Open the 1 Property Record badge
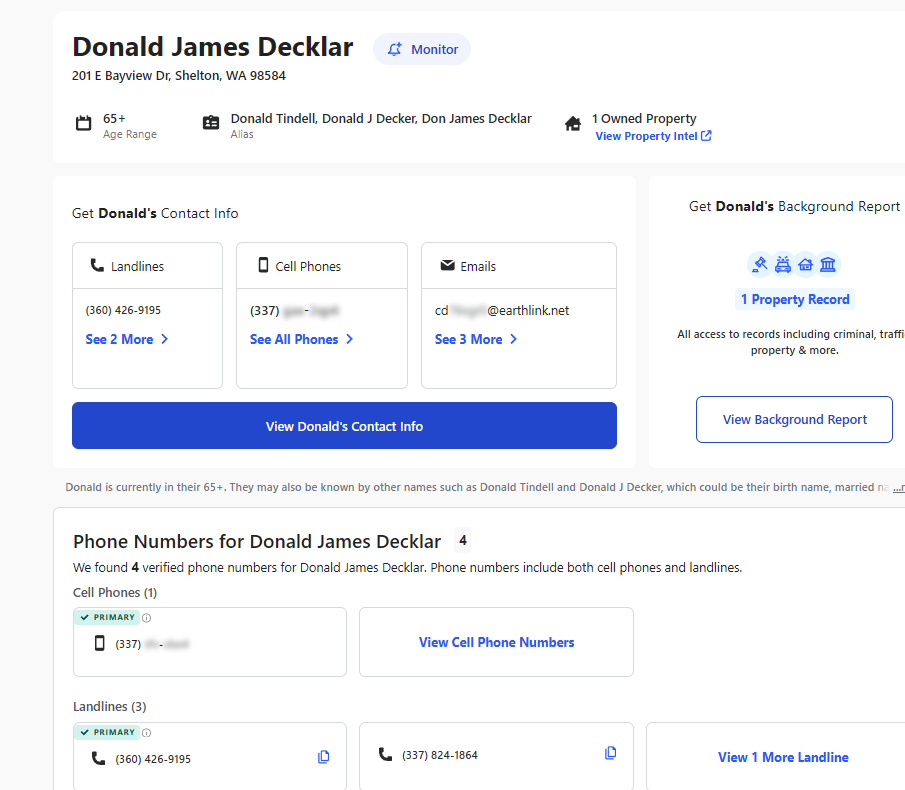 795,299
